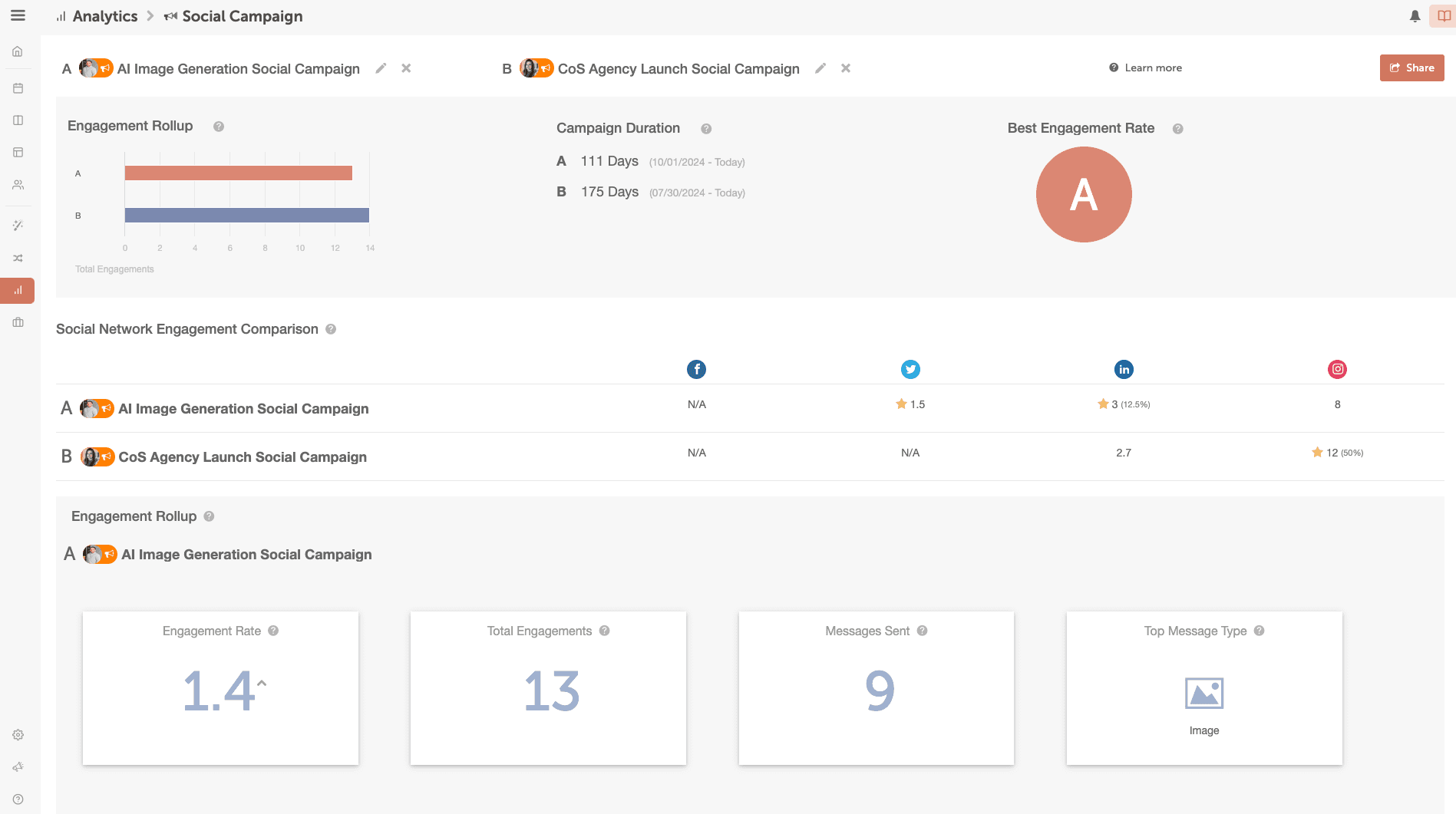Image resolution: width=1456 pixels, height=814 pixels.
Task: Edit CoS Agency Launch campaign pencil
Action: [x=820, y=68]
